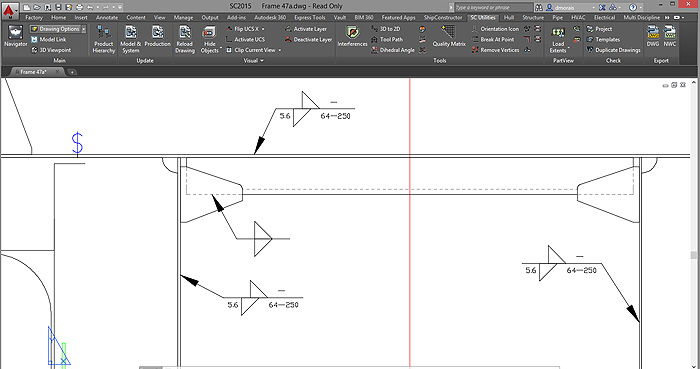The height and width of the screenshot is (369, 700).
Task: Open the application menu dropdown arrow
Action: (x=17, y=10)
